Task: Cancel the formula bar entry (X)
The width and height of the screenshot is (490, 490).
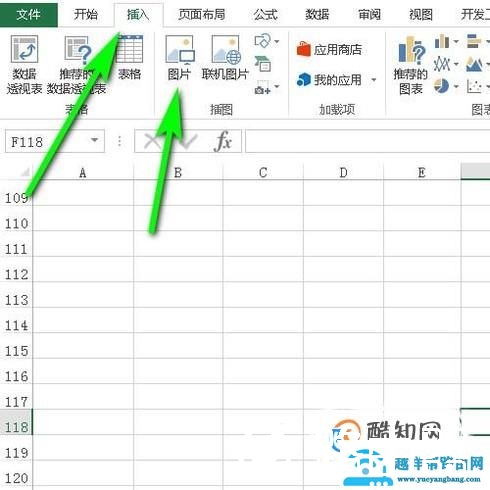Action: tap(152, 141)
